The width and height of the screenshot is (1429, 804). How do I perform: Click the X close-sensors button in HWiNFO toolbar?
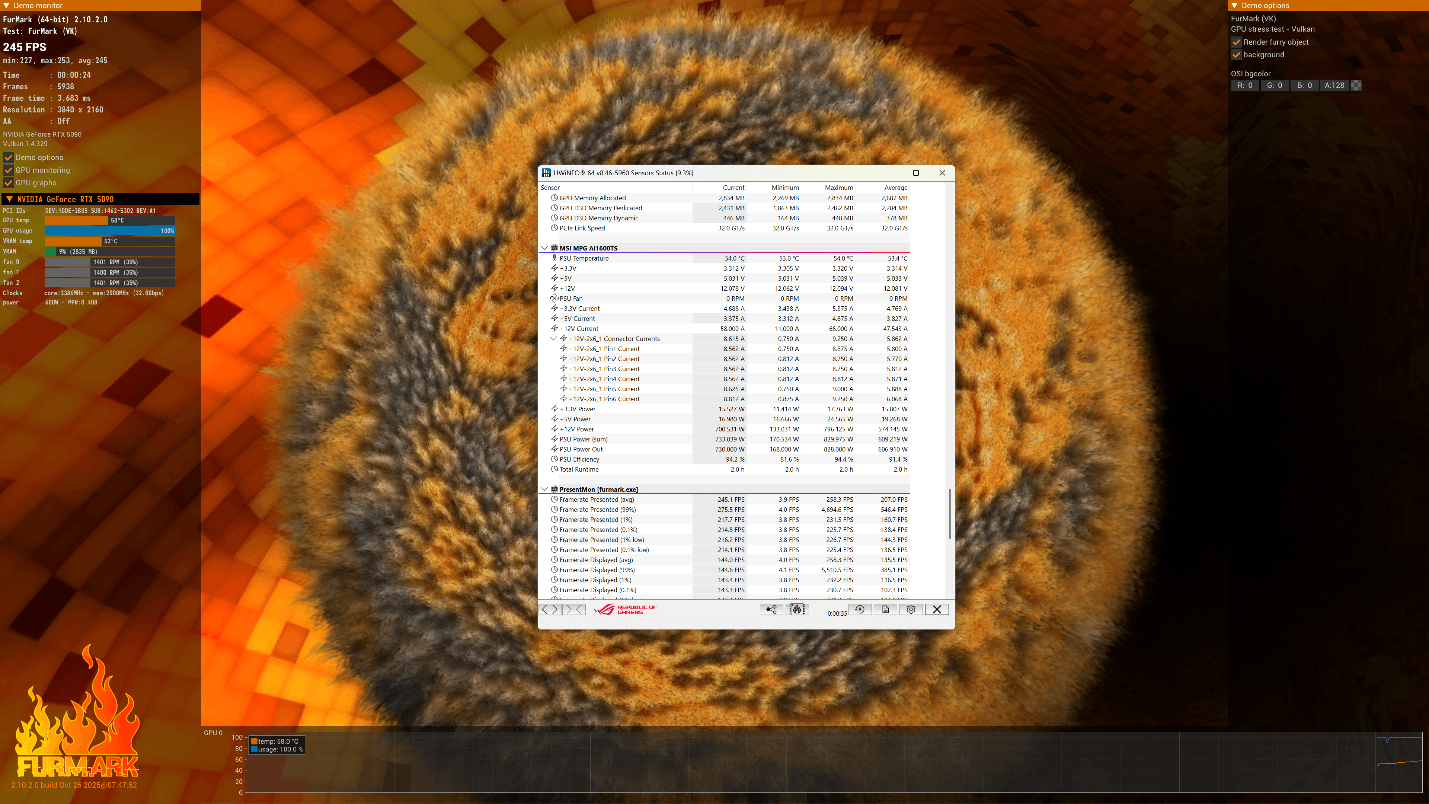pyautogui.click(x=936, y=609)
